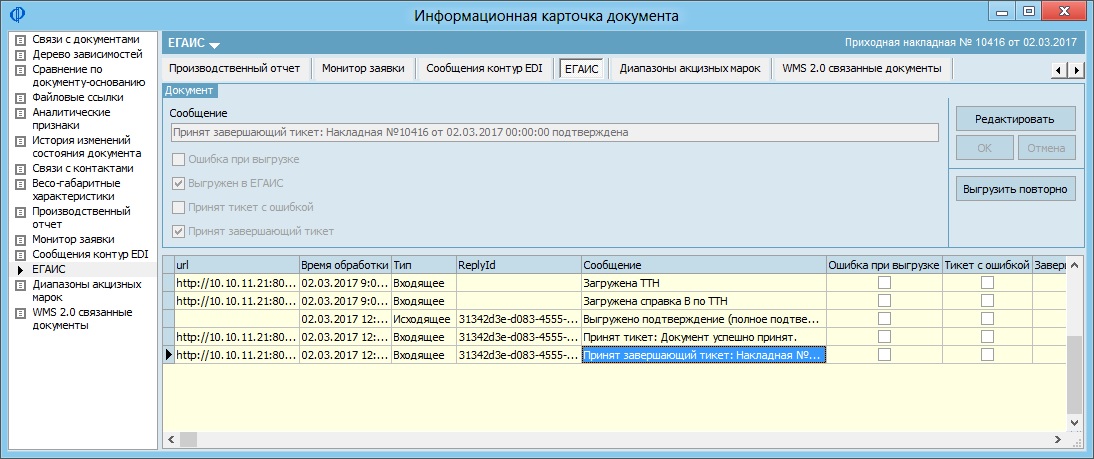Click Ошибка при выгрузке column header
Image resolution: width=1094 pixels, height=459 pixels.
884,265
